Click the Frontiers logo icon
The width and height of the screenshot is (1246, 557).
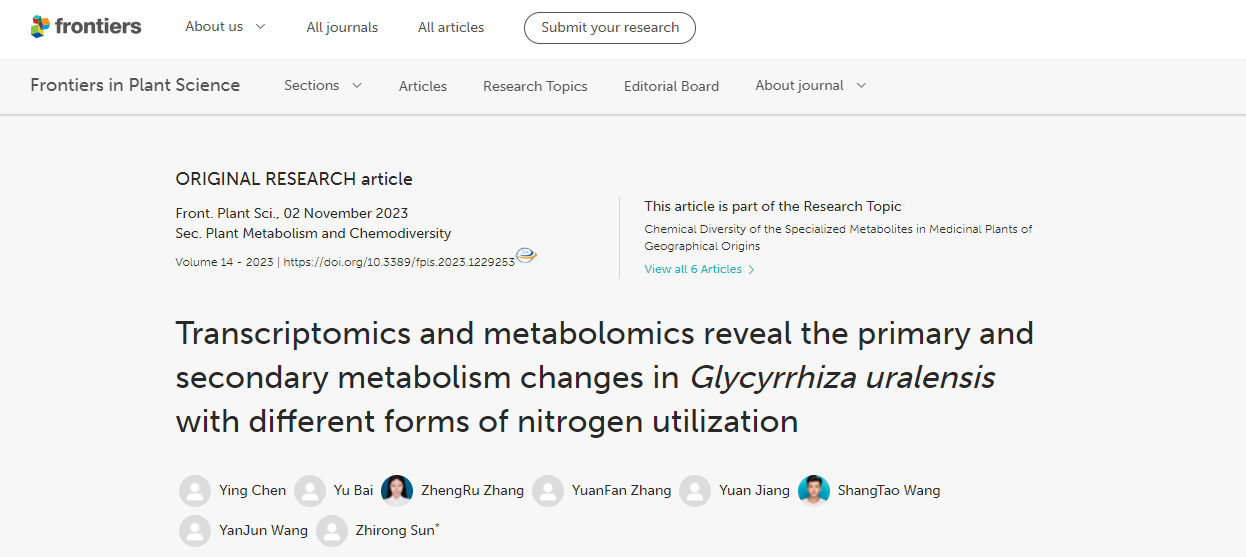click(40, 27)
